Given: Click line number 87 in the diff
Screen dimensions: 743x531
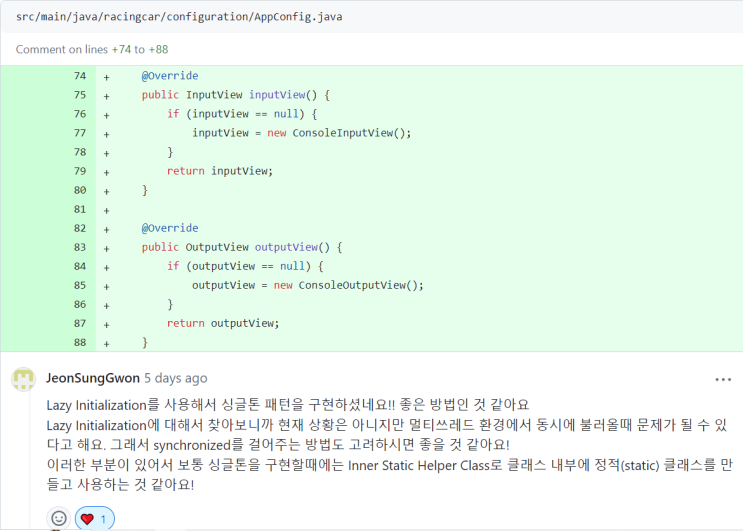Looking at the screenshot, I should pyautogui.click(x=80, y=323).
